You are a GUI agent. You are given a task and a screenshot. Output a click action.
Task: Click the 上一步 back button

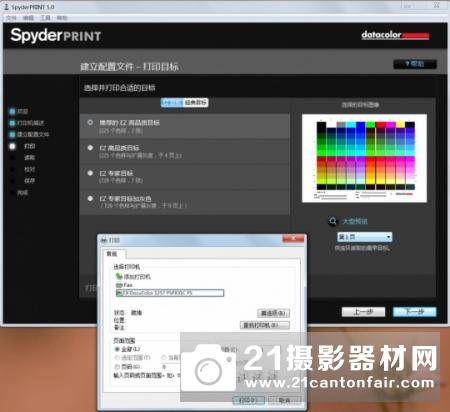tap(363, 312)
